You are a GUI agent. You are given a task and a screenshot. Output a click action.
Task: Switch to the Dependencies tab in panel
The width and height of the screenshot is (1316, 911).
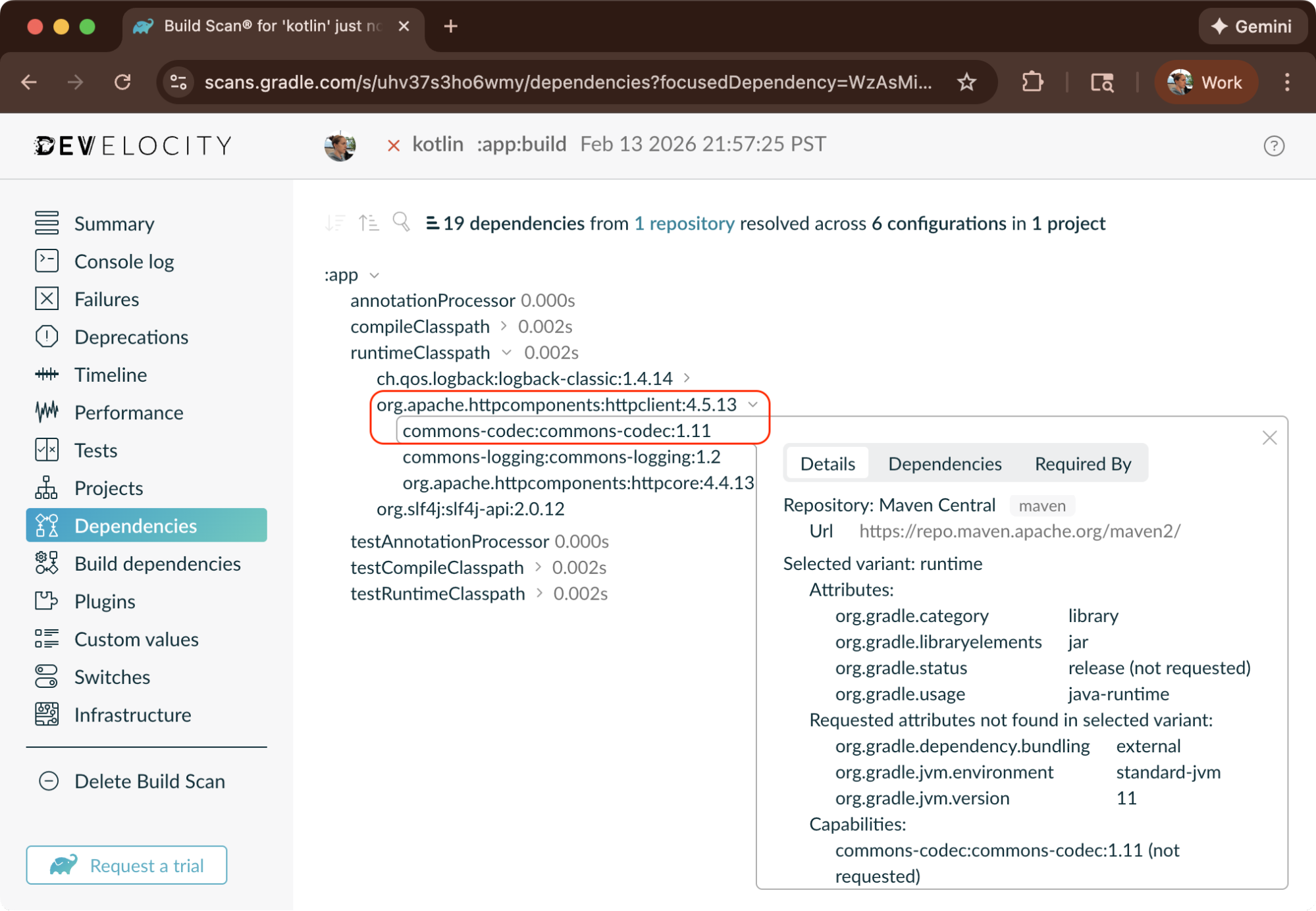coord(944,463)
